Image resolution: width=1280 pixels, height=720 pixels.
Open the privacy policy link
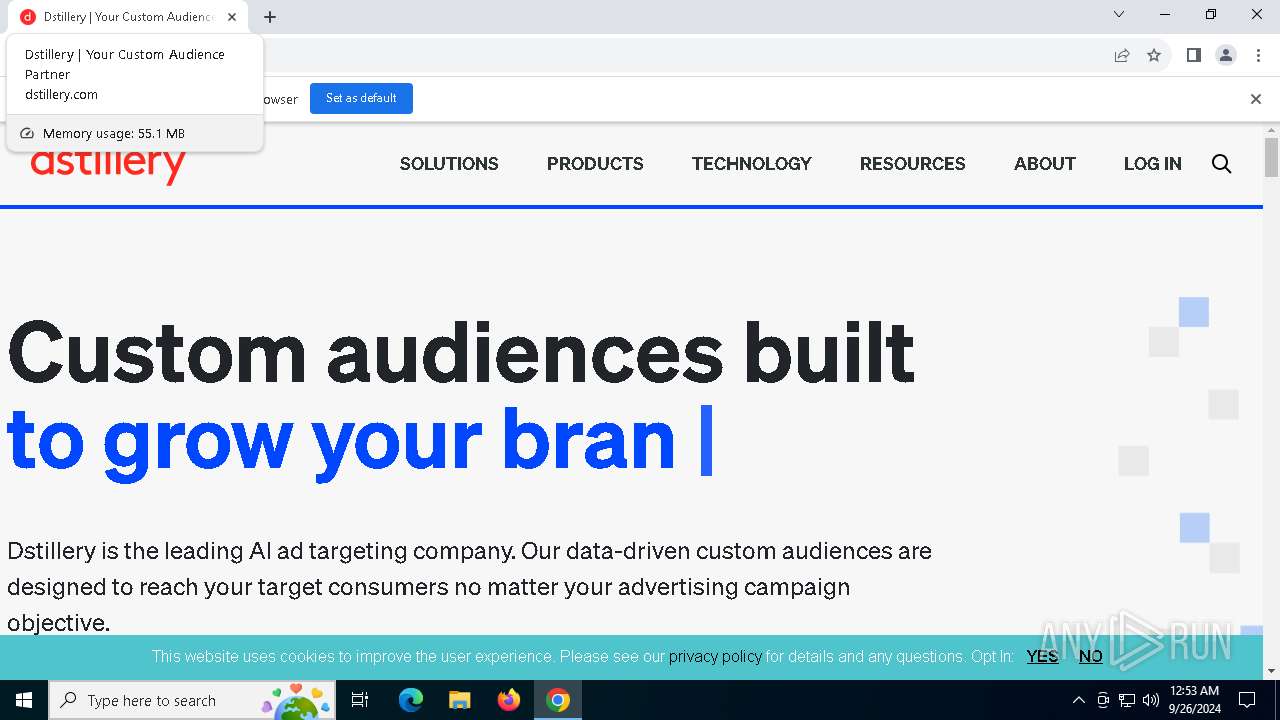(x=715, y=657)
